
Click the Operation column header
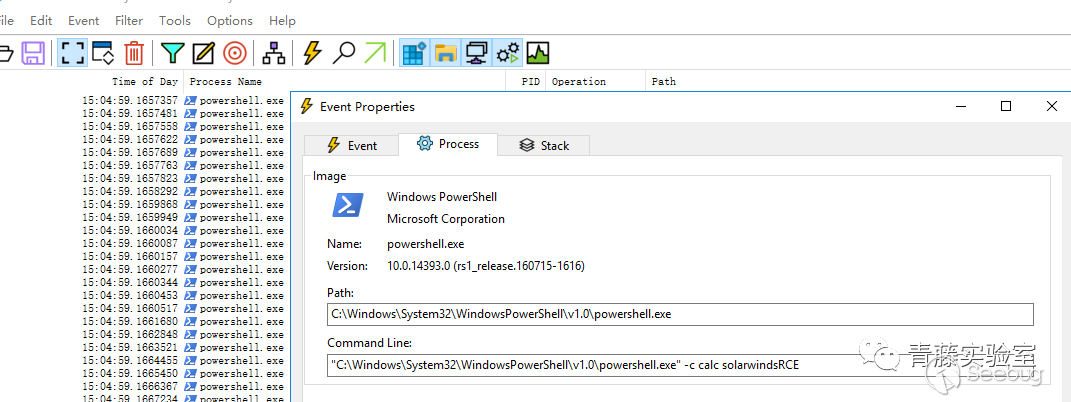(579, 81)
